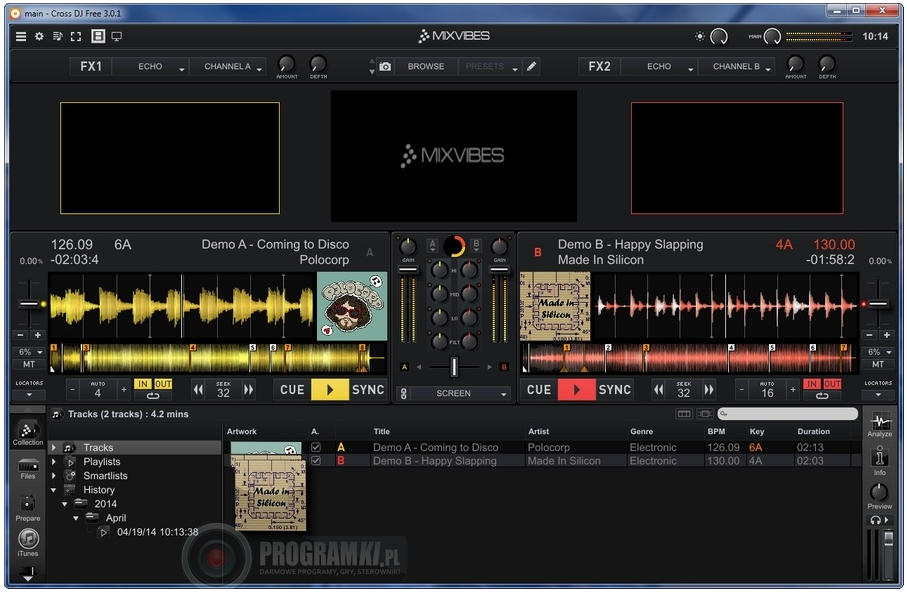The height and width of the screenshot is (593, 907).
Task: Open the CHANNEL A routing dropdown
Action: coord(228,67)
